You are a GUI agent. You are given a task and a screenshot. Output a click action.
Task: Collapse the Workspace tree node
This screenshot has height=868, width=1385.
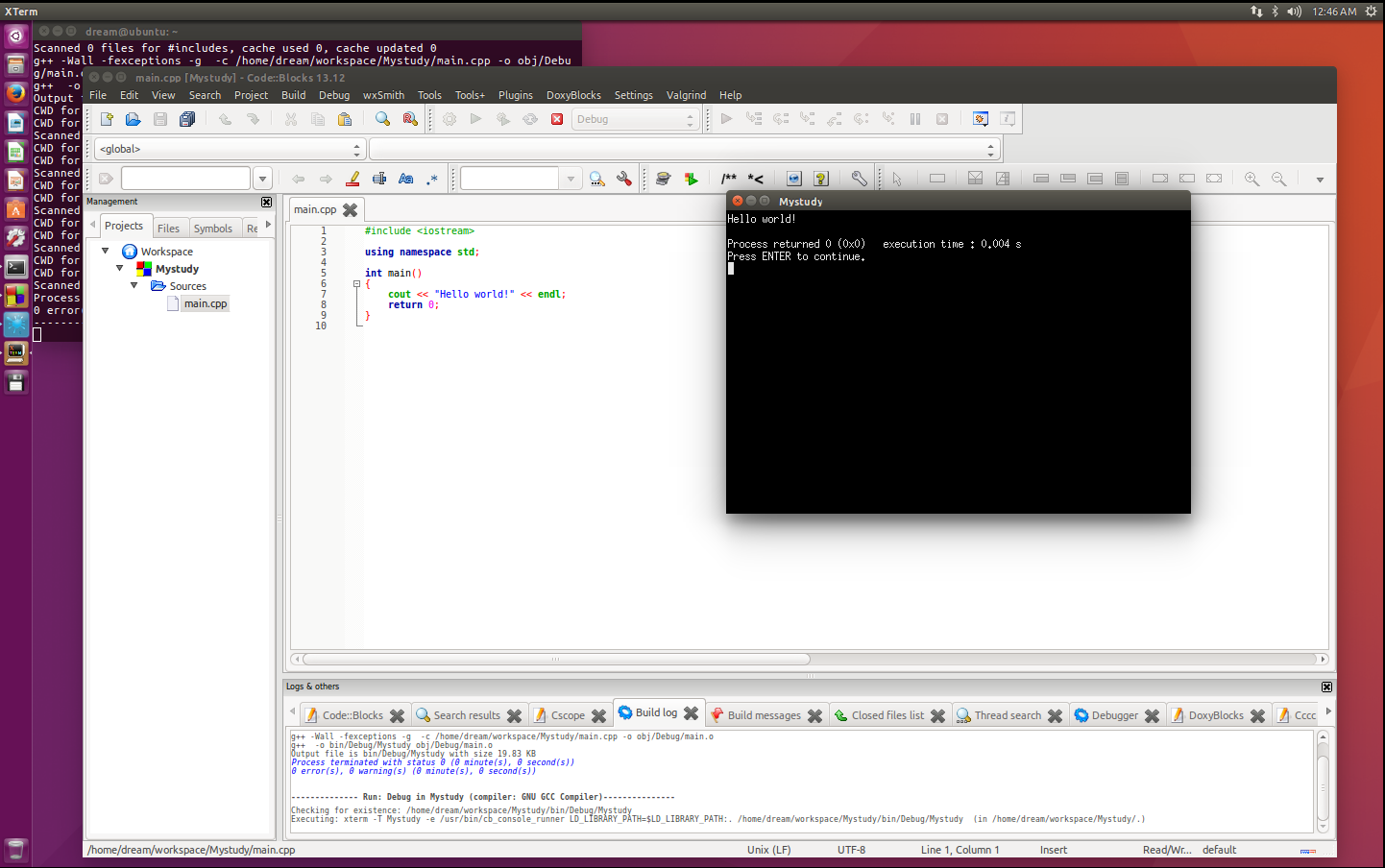coord(106,251)
